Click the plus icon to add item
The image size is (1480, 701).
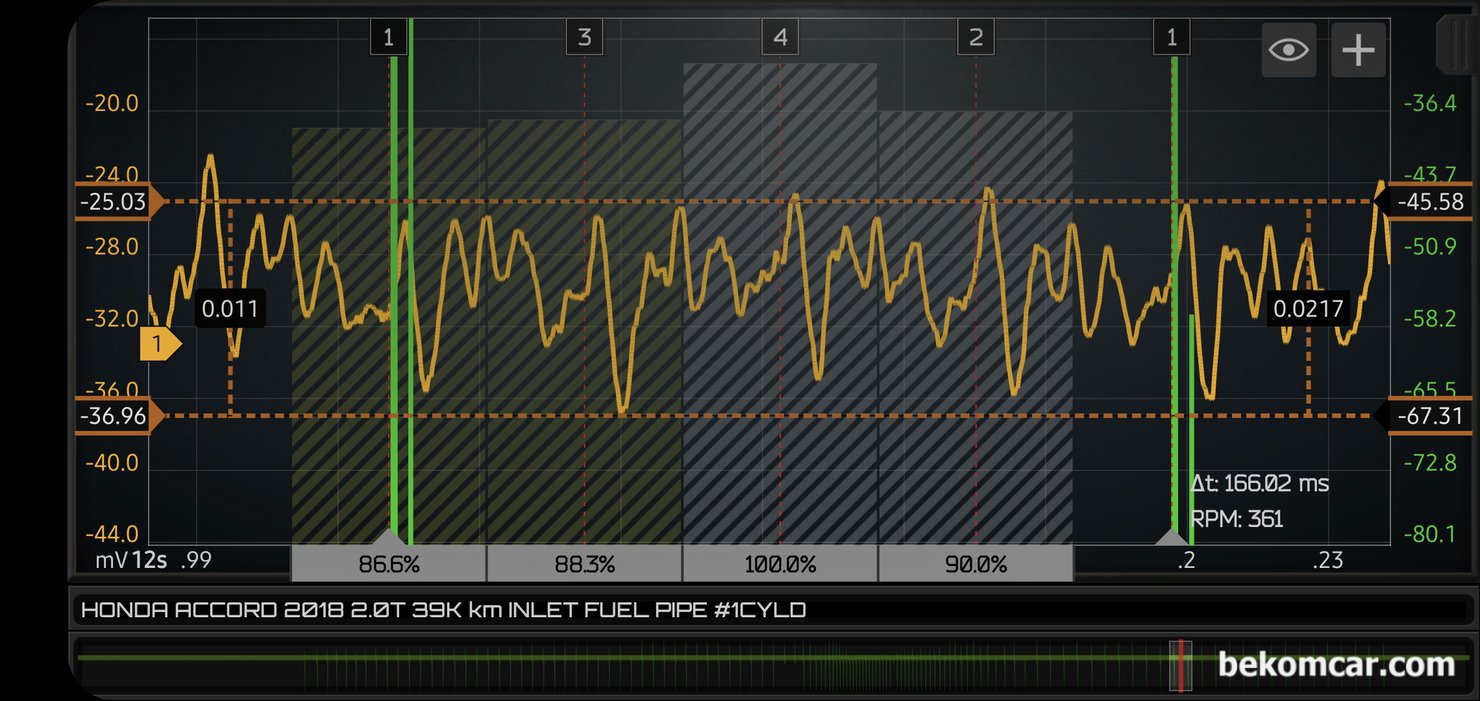coord(1358,50)
